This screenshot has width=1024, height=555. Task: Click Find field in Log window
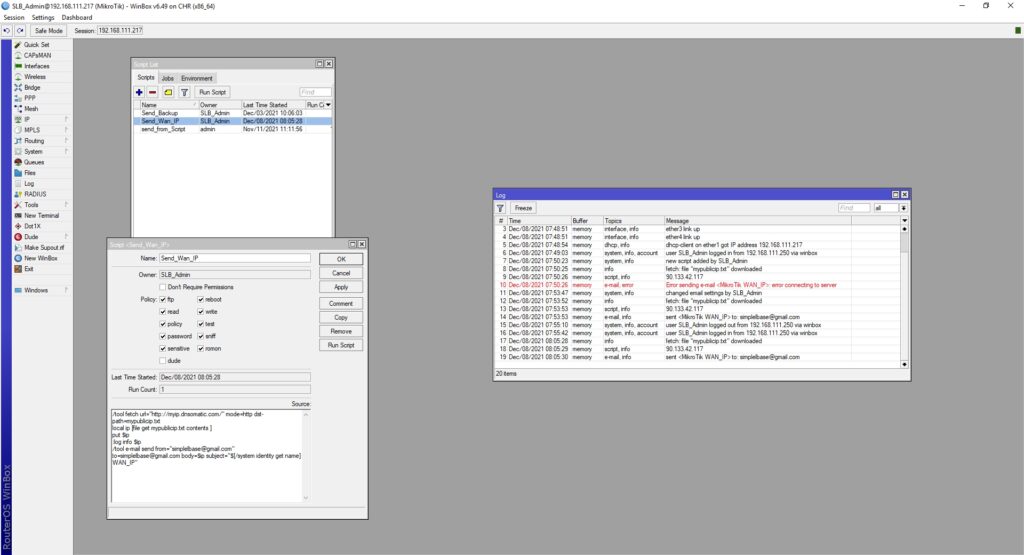tap(854, 208)
